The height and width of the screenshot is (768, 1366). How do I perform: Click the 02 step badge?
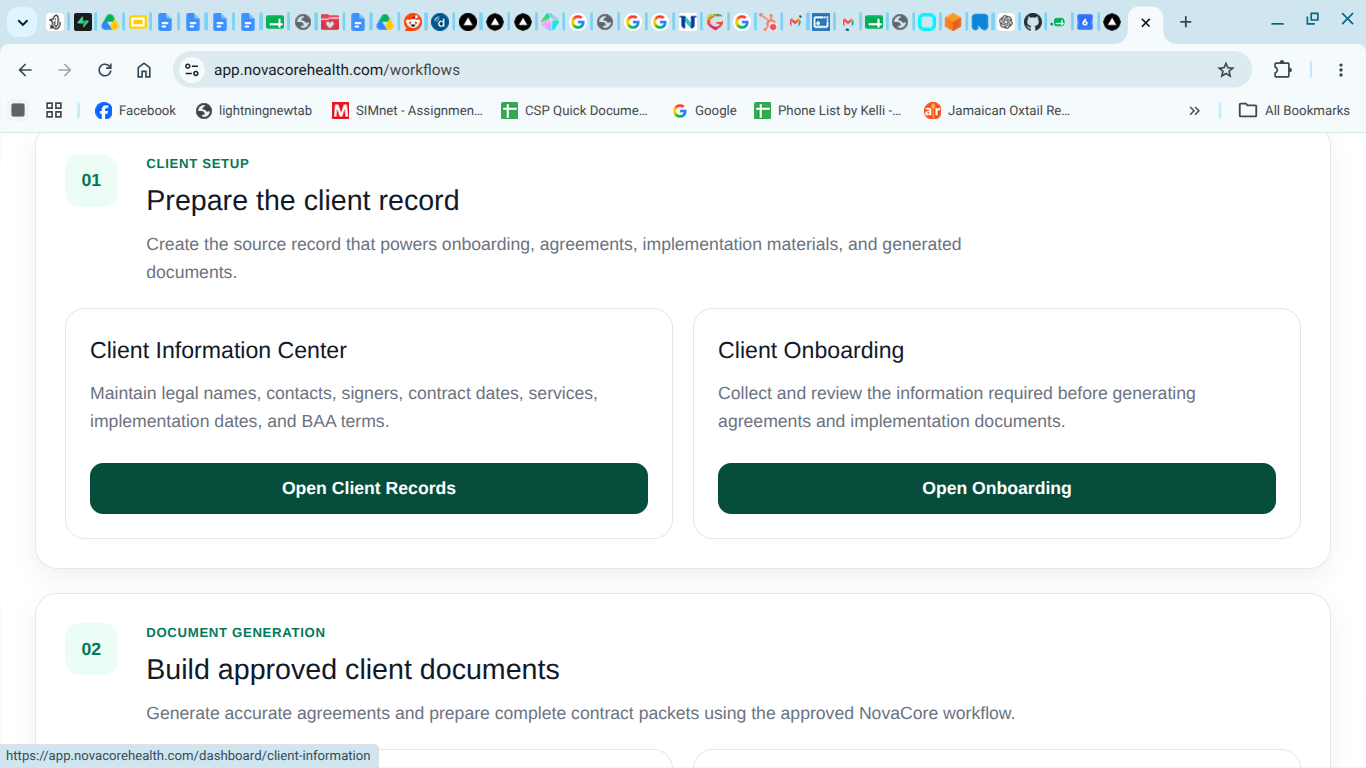click(91, 649)
